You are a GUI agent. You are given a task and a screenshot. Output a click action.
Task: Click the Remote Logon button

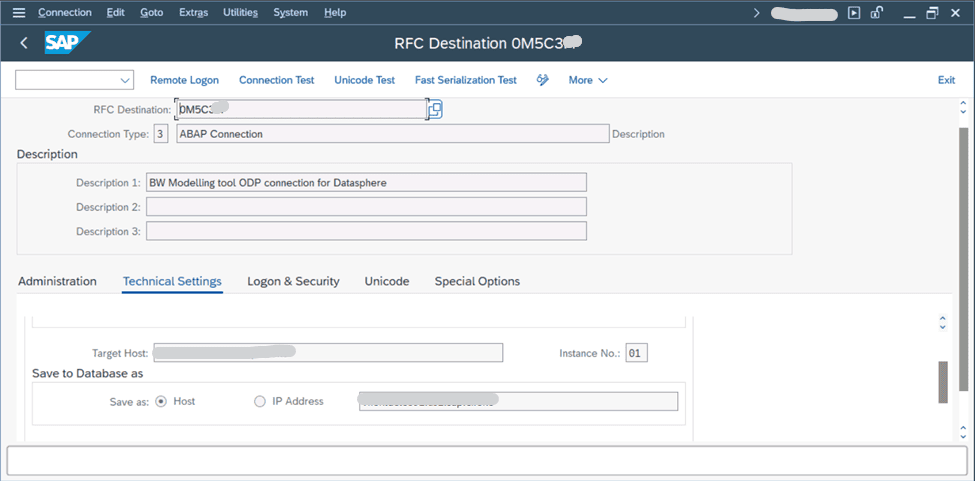click(185, 80)
